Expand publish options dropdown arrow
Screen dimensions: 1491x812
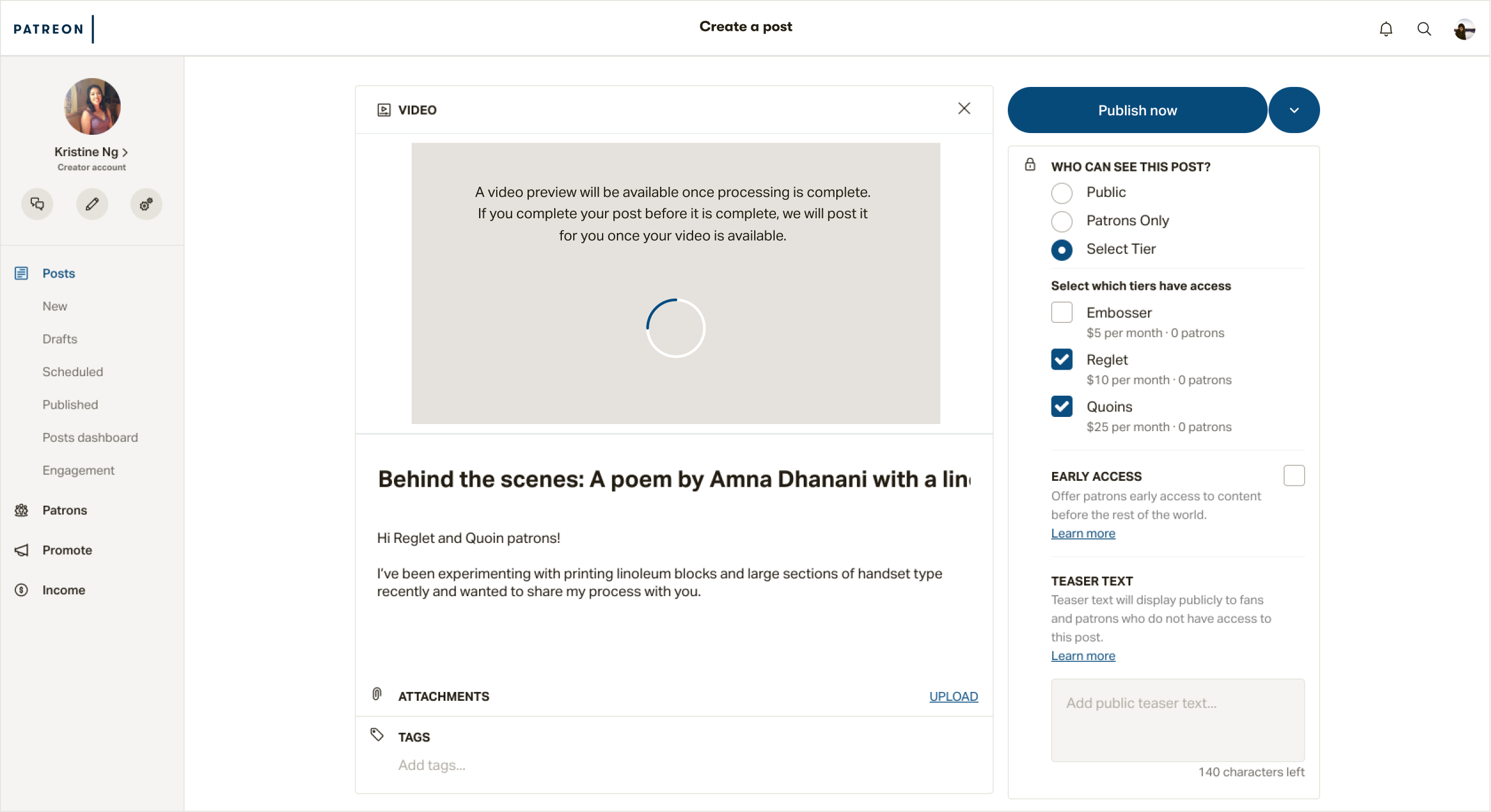pos(1294,110)
